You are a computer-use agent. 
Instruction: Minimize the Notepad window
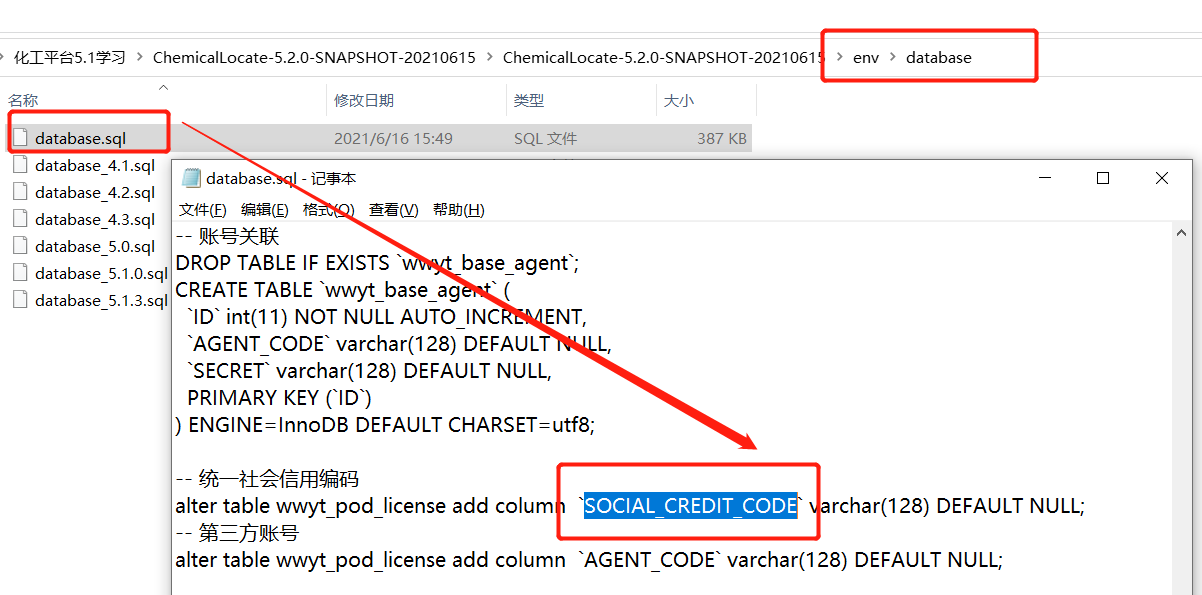point(1045,178)
